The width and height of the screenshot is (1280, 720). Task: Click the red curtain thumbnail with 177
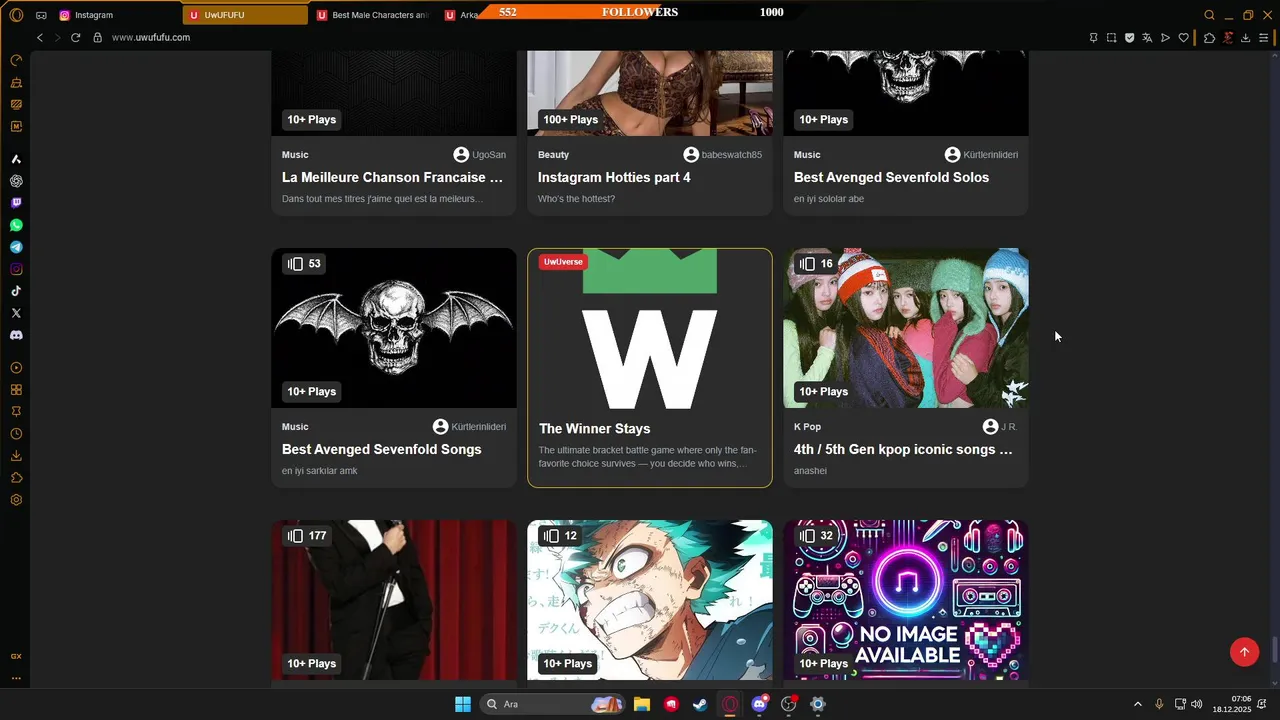(x=394, y=600)
